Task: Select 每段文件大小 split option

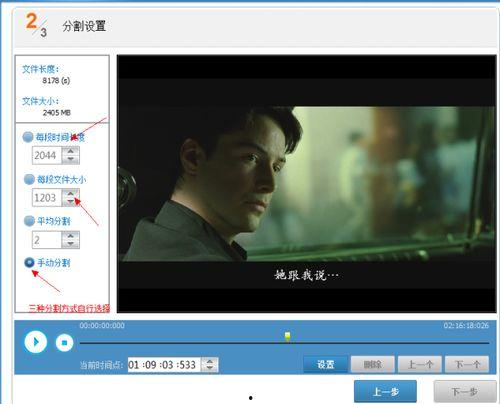Action: tap(29, 179)
